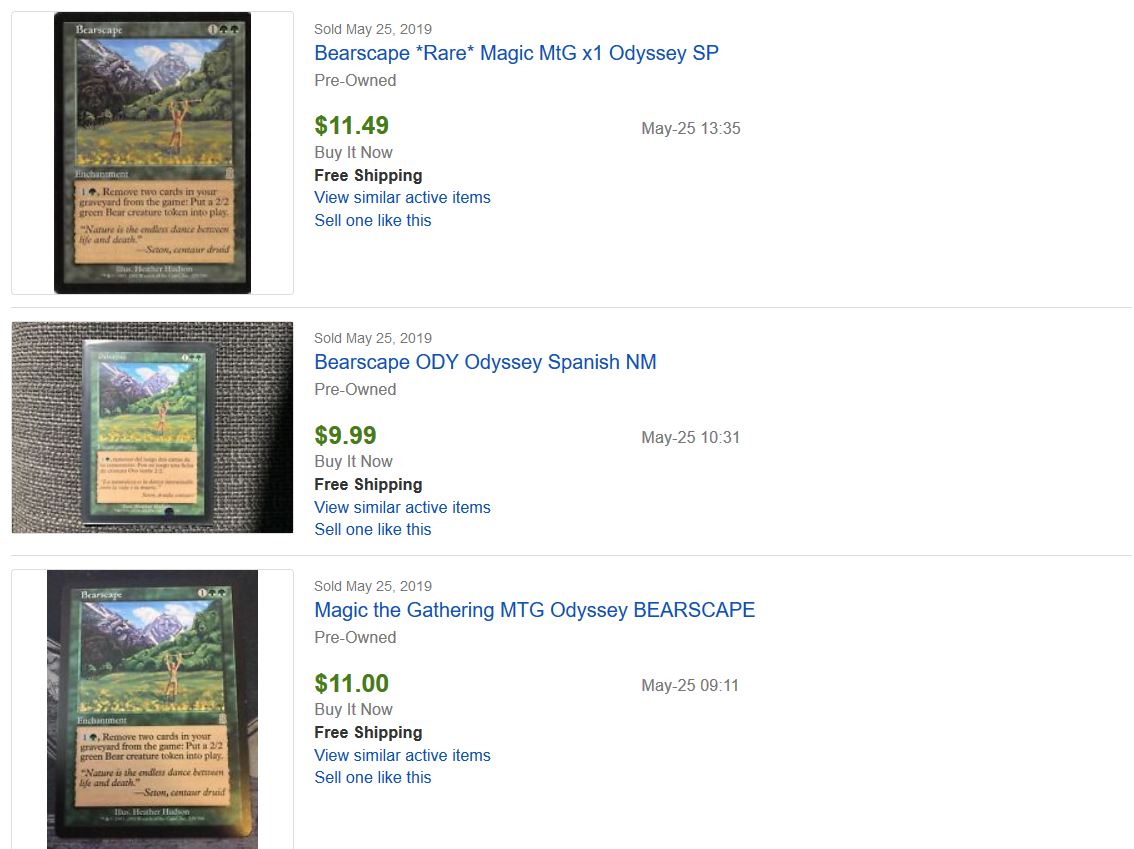
Task: Click "Free Shipping" text on the $11.49 listing
Action: (368, 175)
